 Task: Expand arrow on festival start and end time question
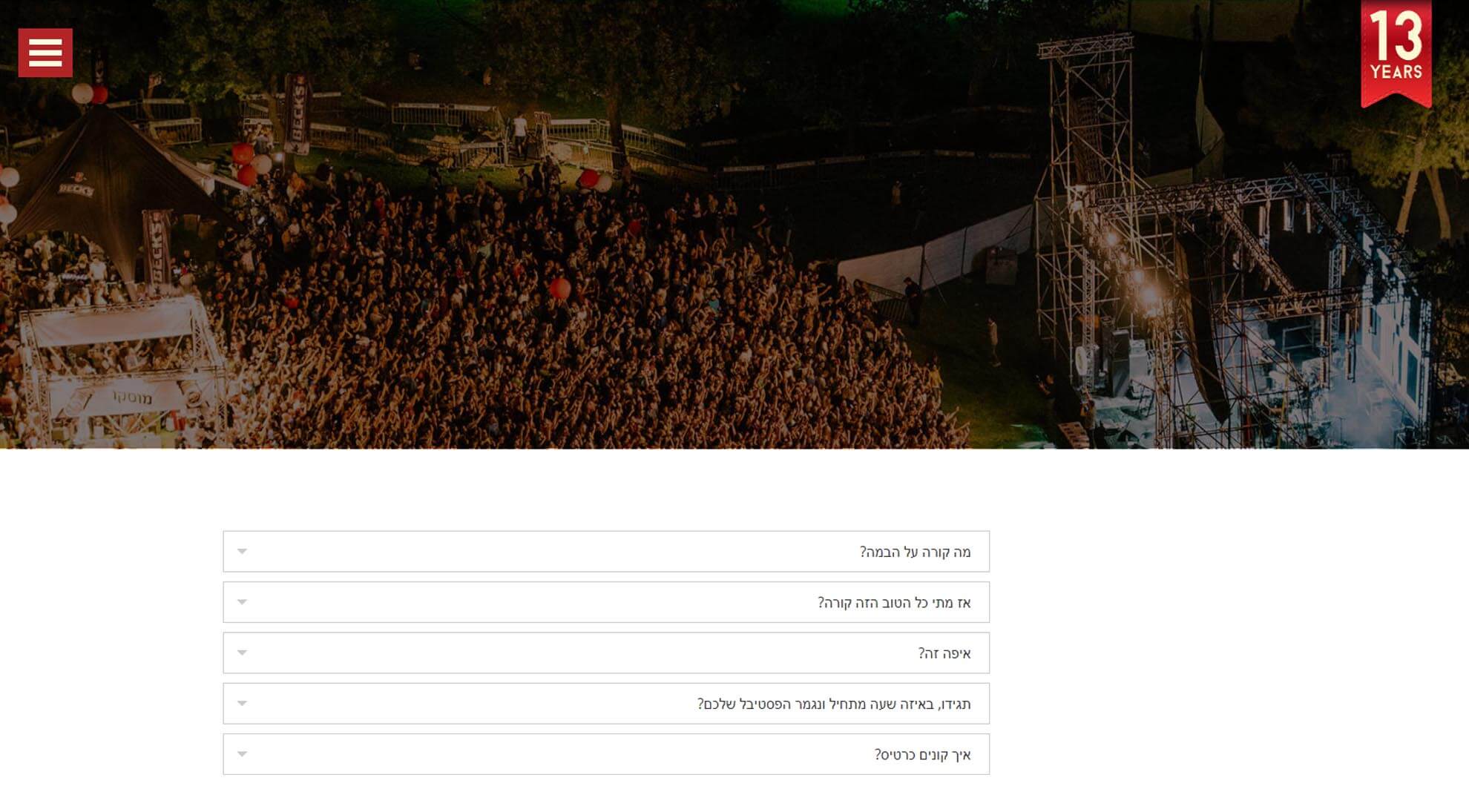coord(242,703)
